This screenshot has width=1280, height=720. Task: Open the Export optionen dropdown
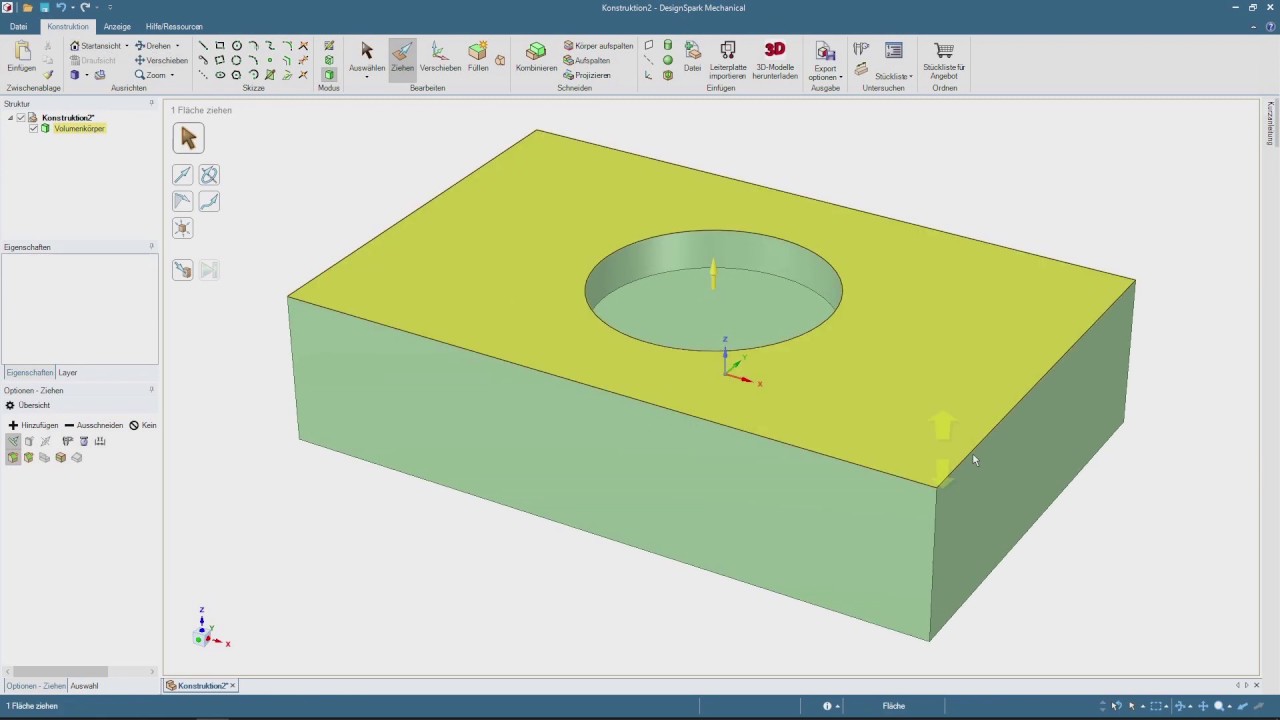[x=841, y=77]
